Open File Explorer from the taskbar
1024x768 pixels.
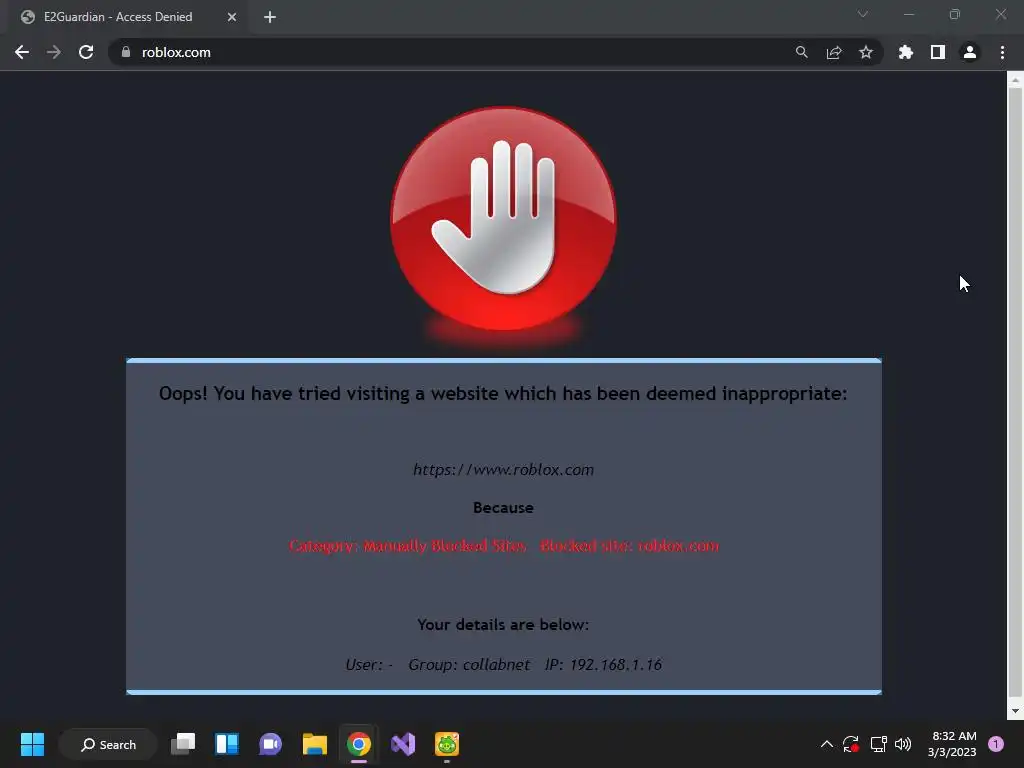pos(315,744)
